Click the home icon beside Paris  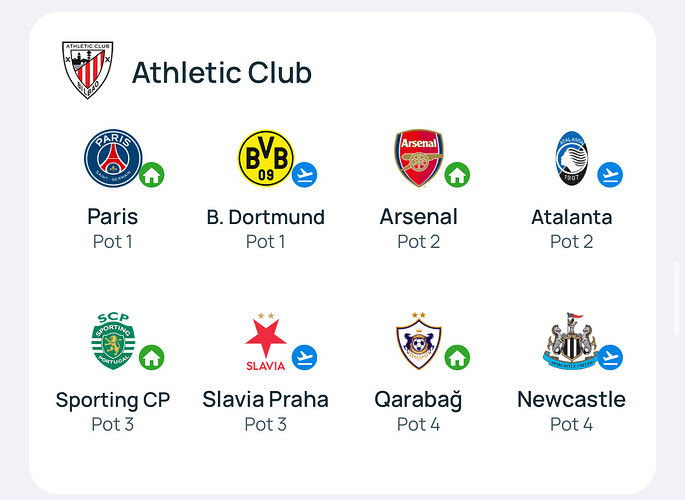[x=152, y=175]
